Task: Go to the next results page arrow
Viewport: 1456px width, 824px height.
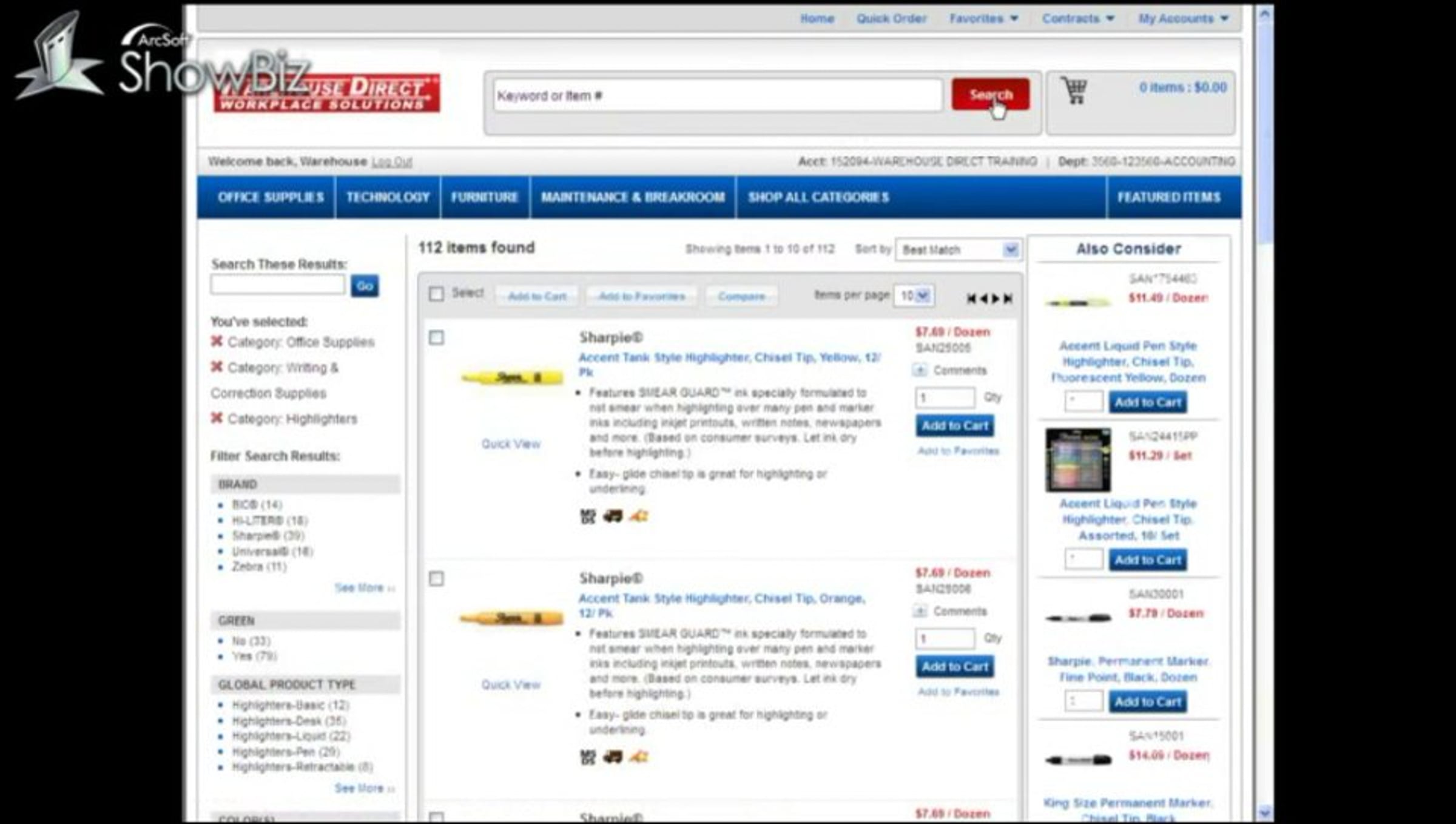Action: pyautogui.click(x=996, y=298)
